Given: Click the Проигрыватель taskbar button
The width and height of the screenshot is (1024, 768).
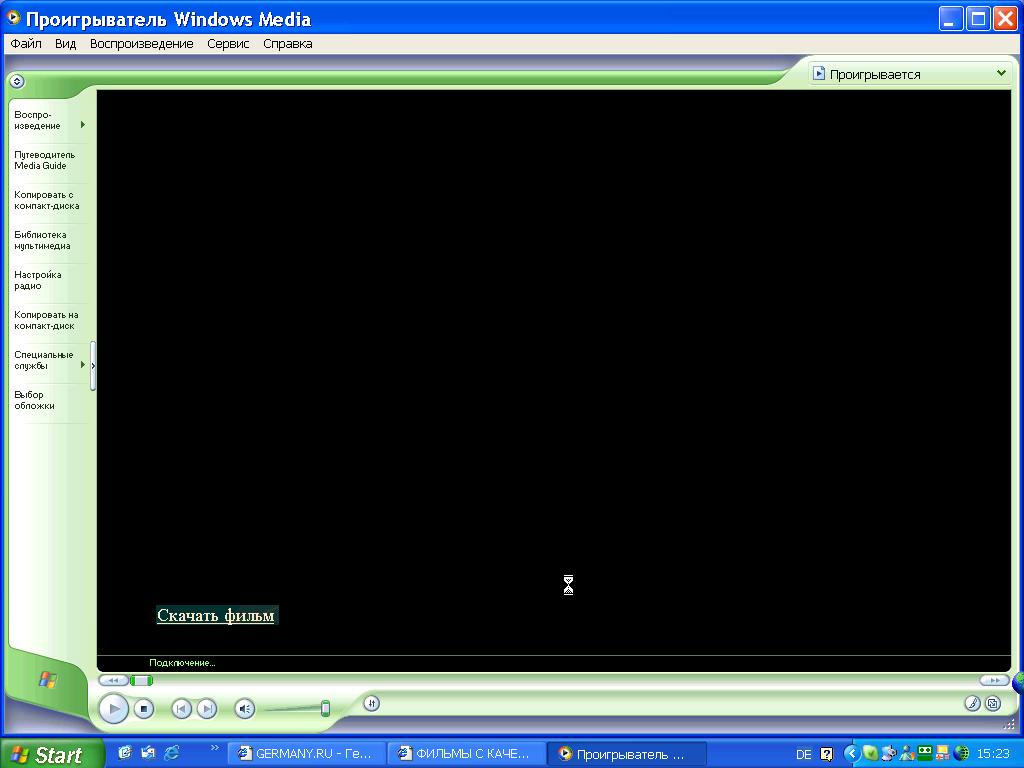Looking at the screenshot, I should [626, 754].
